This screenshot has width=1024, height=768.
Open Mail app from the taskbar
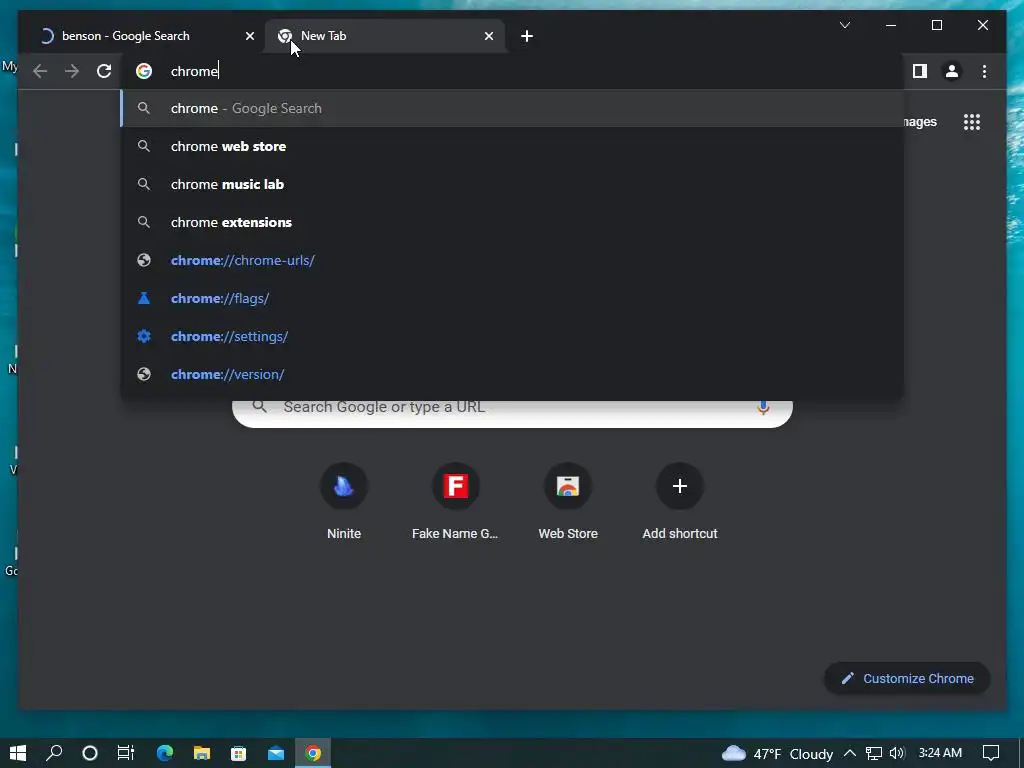pyautogui.click(x=276, y=753)
